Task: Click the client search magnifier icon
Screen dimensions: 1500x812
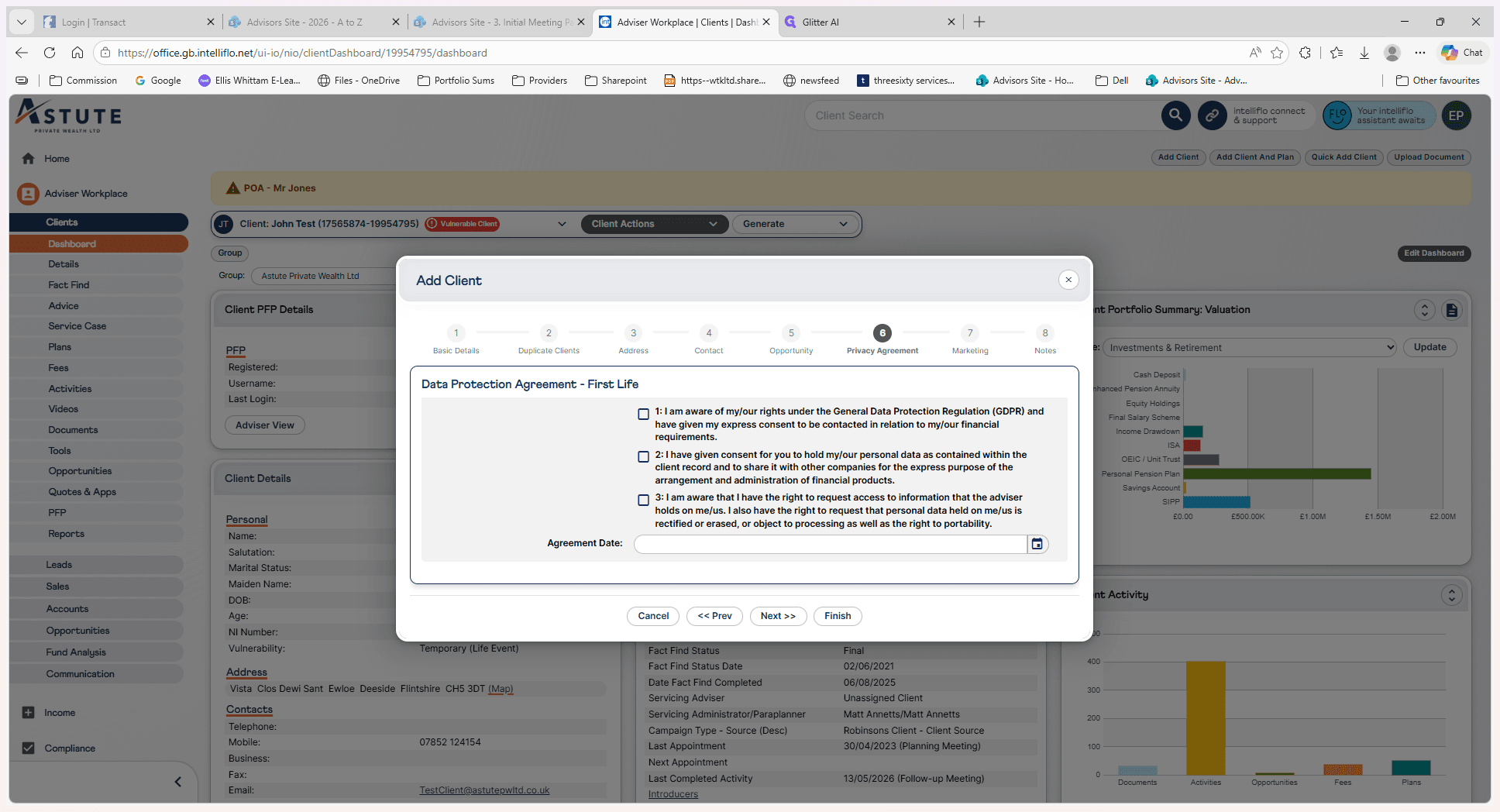Action: [x=1175, y=115]
